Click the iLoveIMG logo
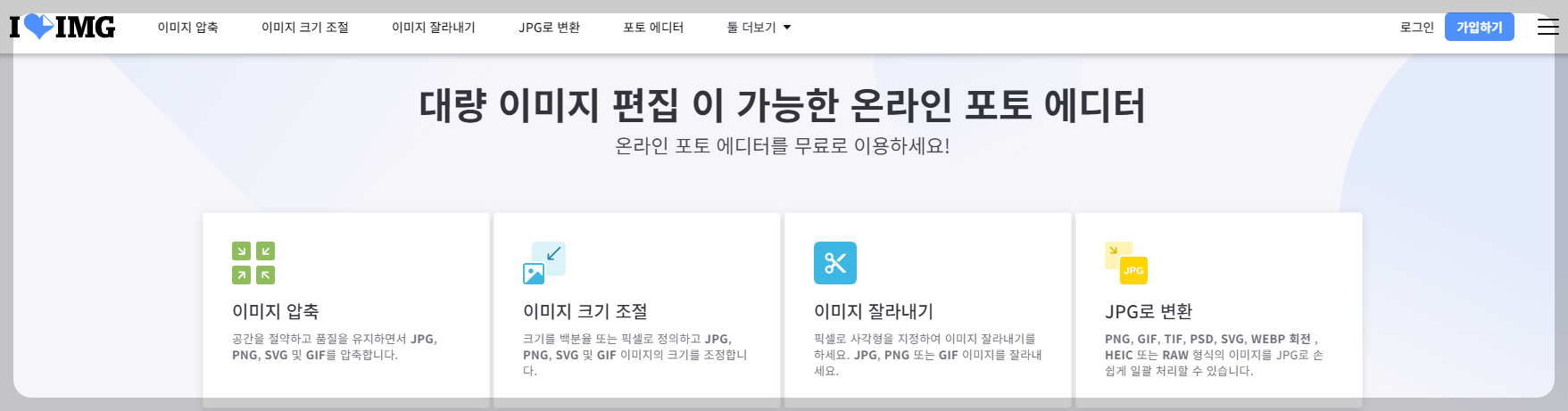The image size is (1568, 411). 62,27
